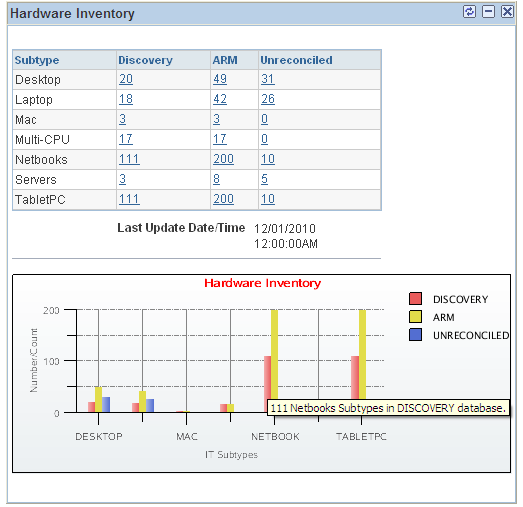
Task: Open Desktop ARM count 49
Action: [220, 79]
